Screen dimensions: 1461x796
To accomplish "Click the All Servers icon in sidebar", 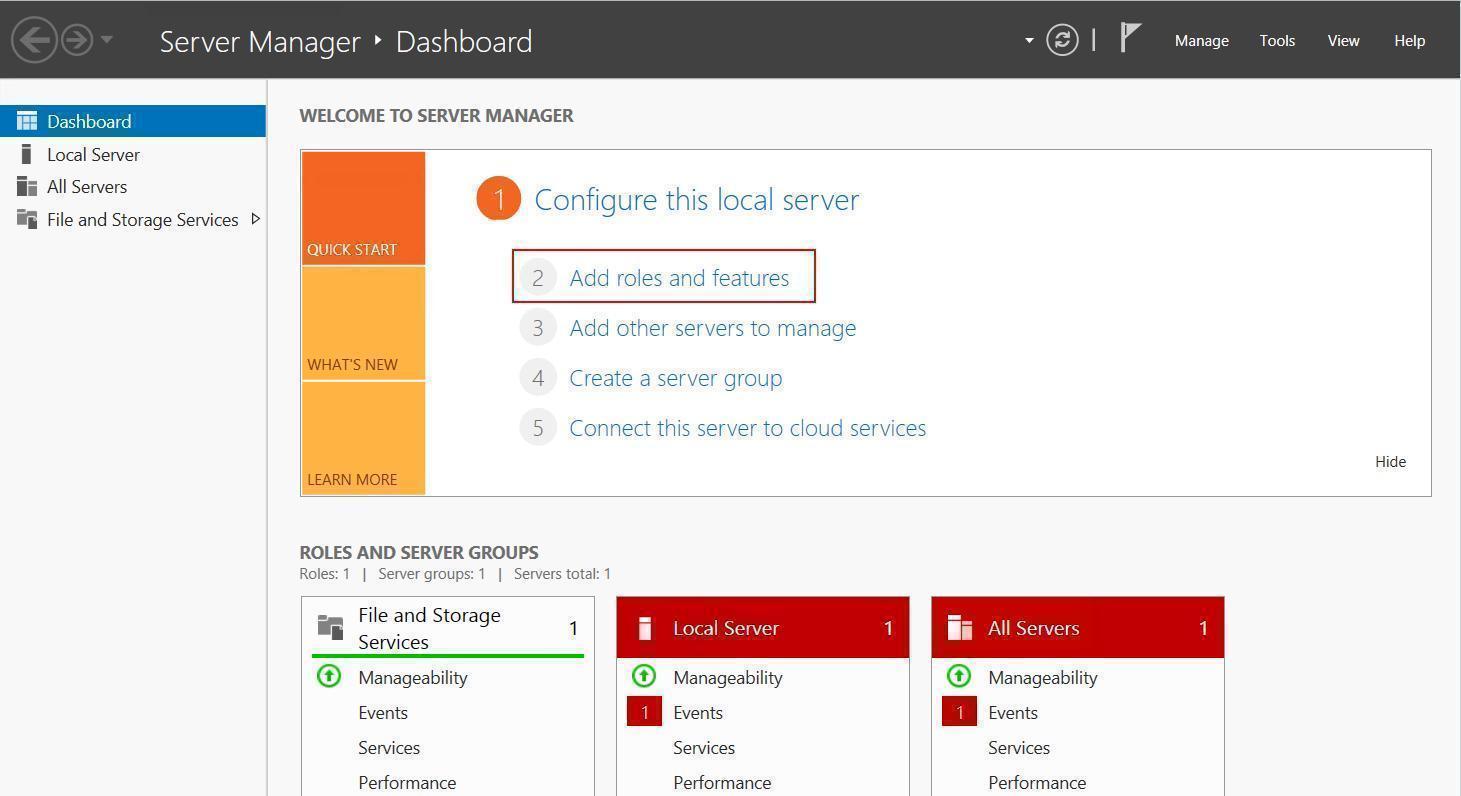I will pyautogui.click(x=27, y=186).
